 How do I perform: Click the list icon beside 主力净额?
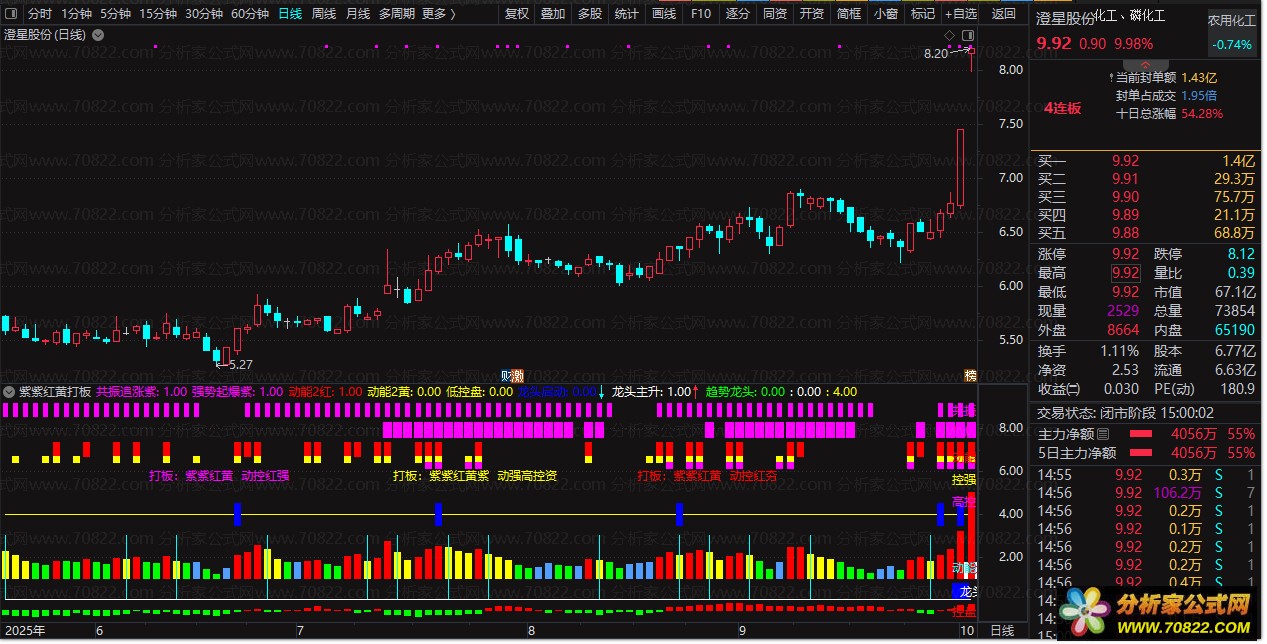(x=1103, y=434)
